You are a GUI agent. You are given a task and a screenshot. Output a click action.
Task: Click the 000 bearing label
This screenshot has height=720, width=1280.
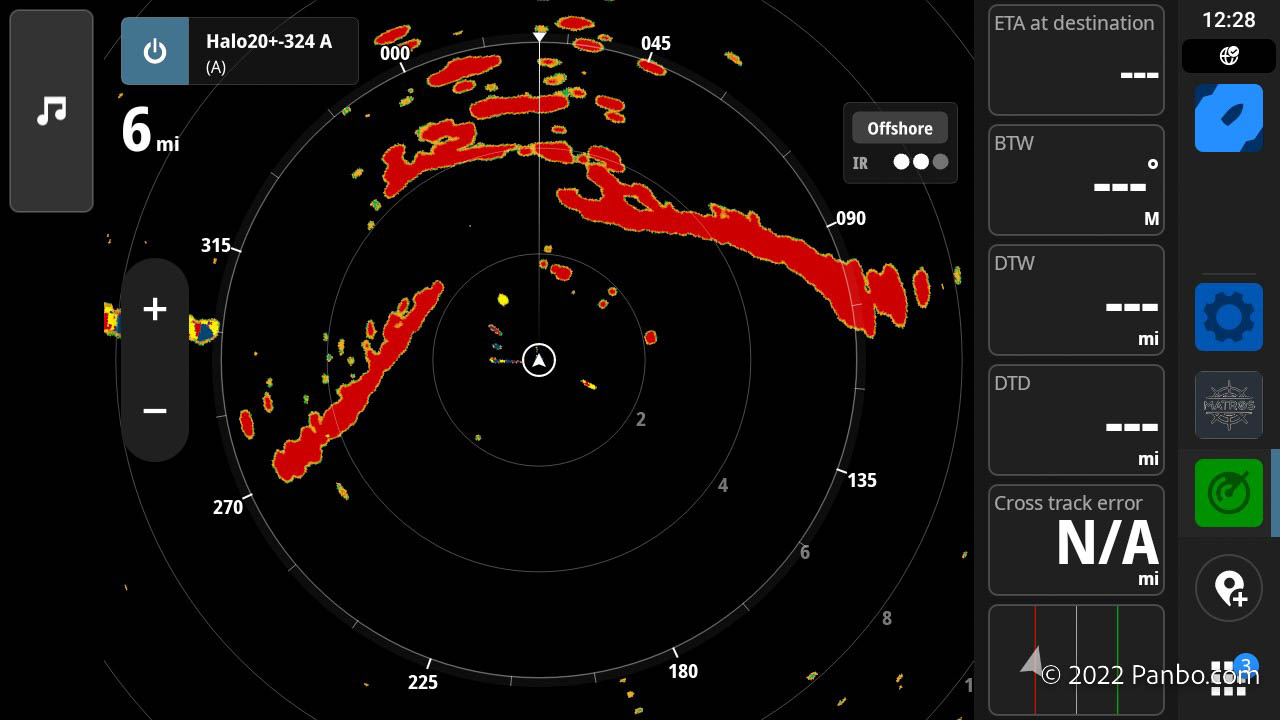tap(395, 53)
